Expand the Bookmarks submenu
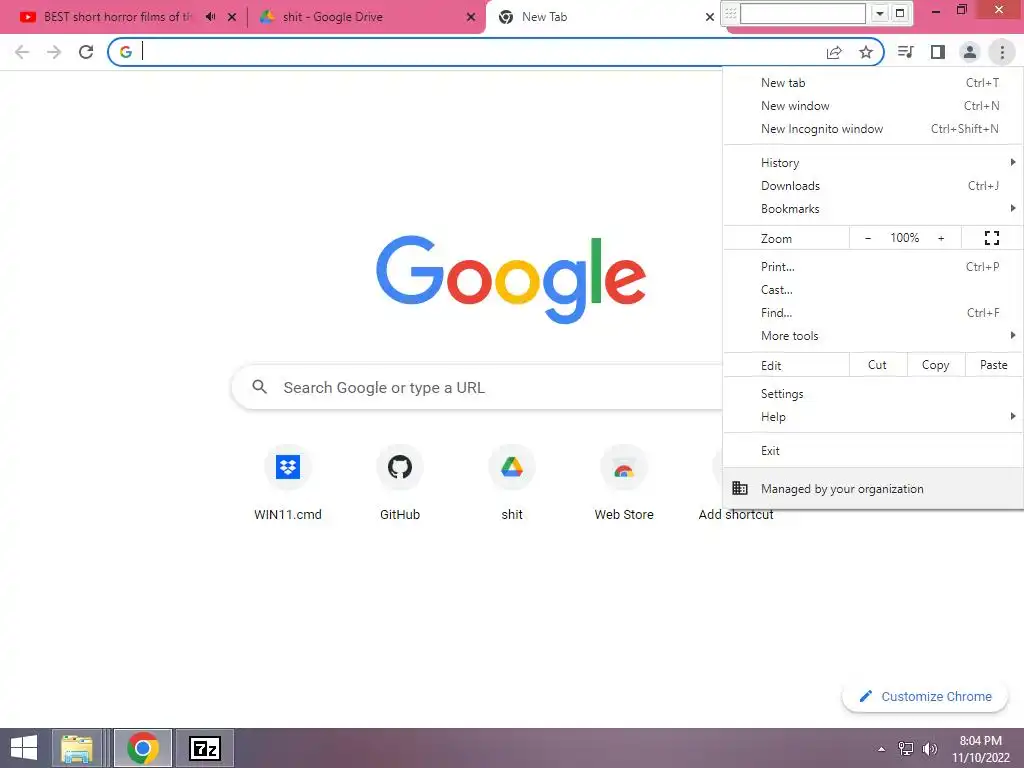Image resolution: width=1024 pixels, height=768 pixels. (873, 208)
